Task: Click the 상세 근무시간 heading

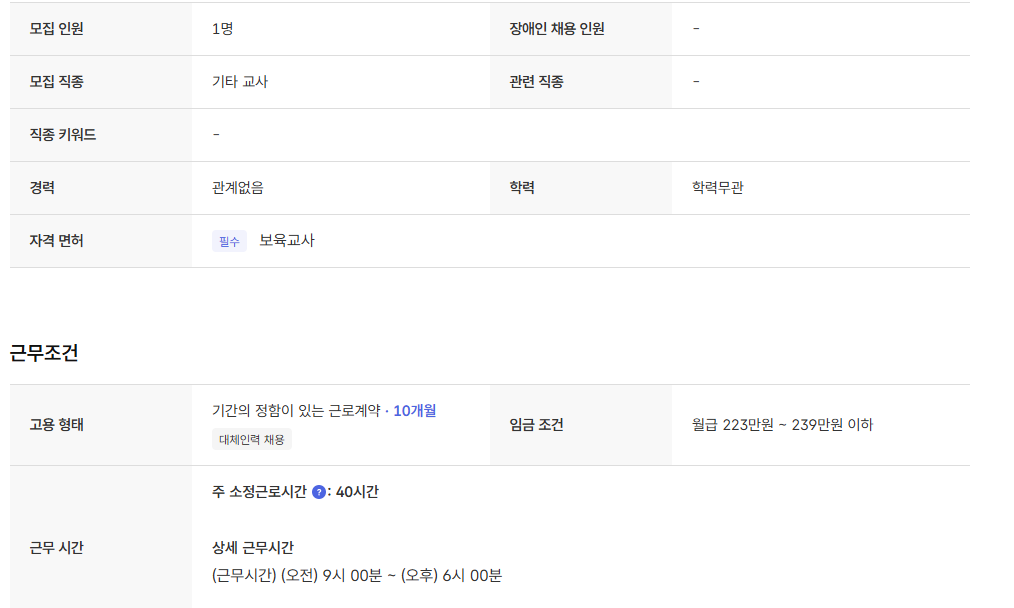Action: click(x=252, y=547)
